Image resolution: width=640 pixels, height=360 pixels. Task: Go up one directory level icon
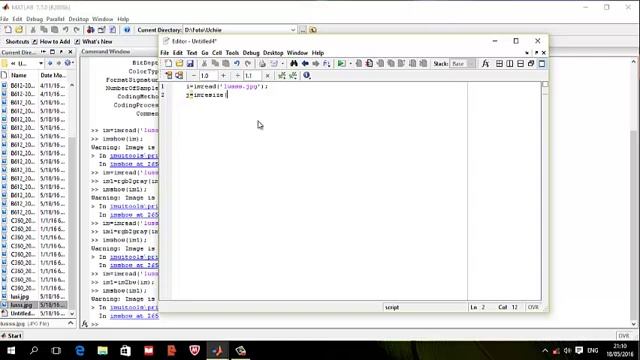tap(313, 30)
